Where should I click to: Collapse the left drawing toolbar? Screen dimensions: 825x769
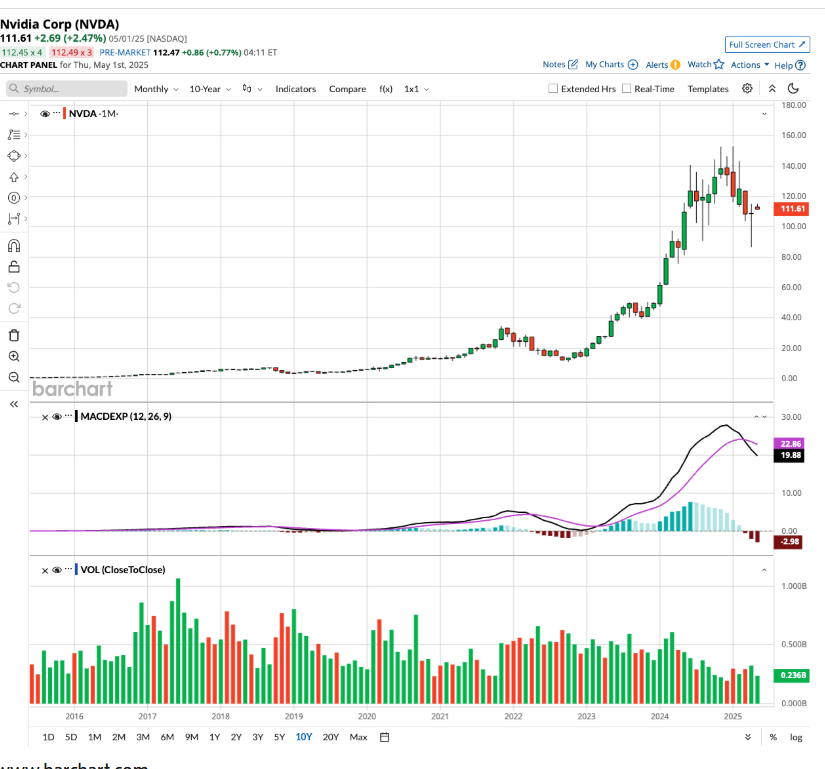14,404
